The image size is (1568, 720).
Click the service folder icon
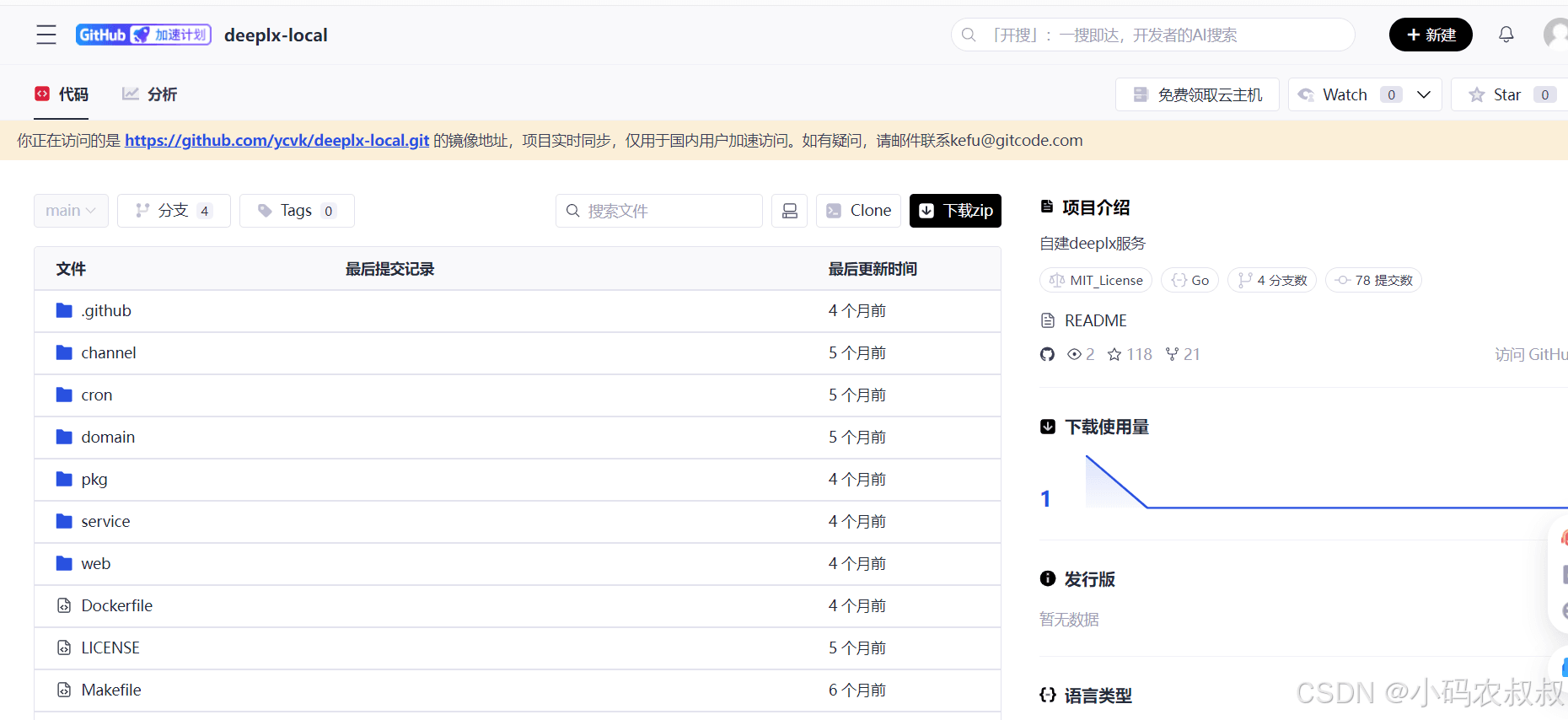point(64,521)
